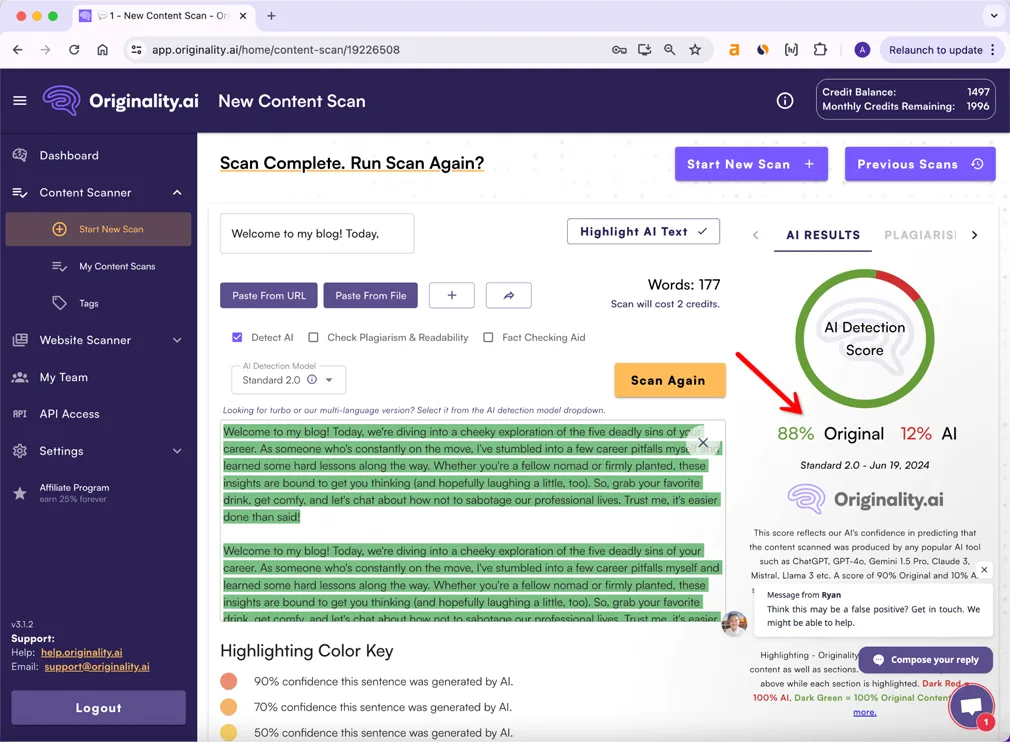
Task: Click the zoom magnifier icon in address bar
Action: 670,50
